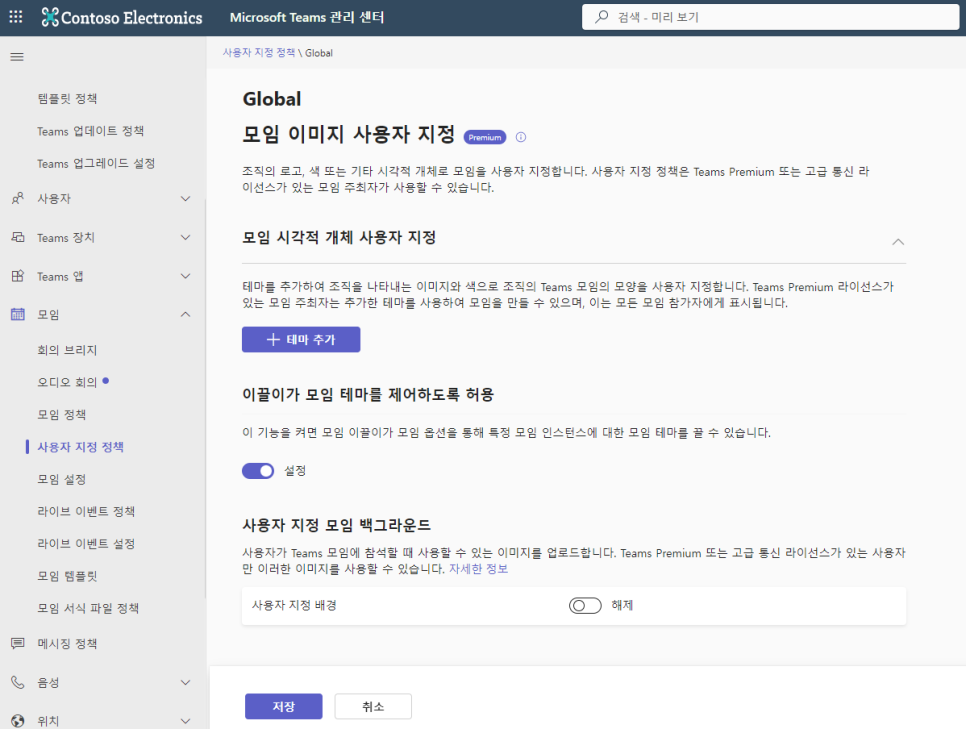The image size is (966, 729).
Task: Open 모임 서식 파일 정책 page
Action: (88, 608)
